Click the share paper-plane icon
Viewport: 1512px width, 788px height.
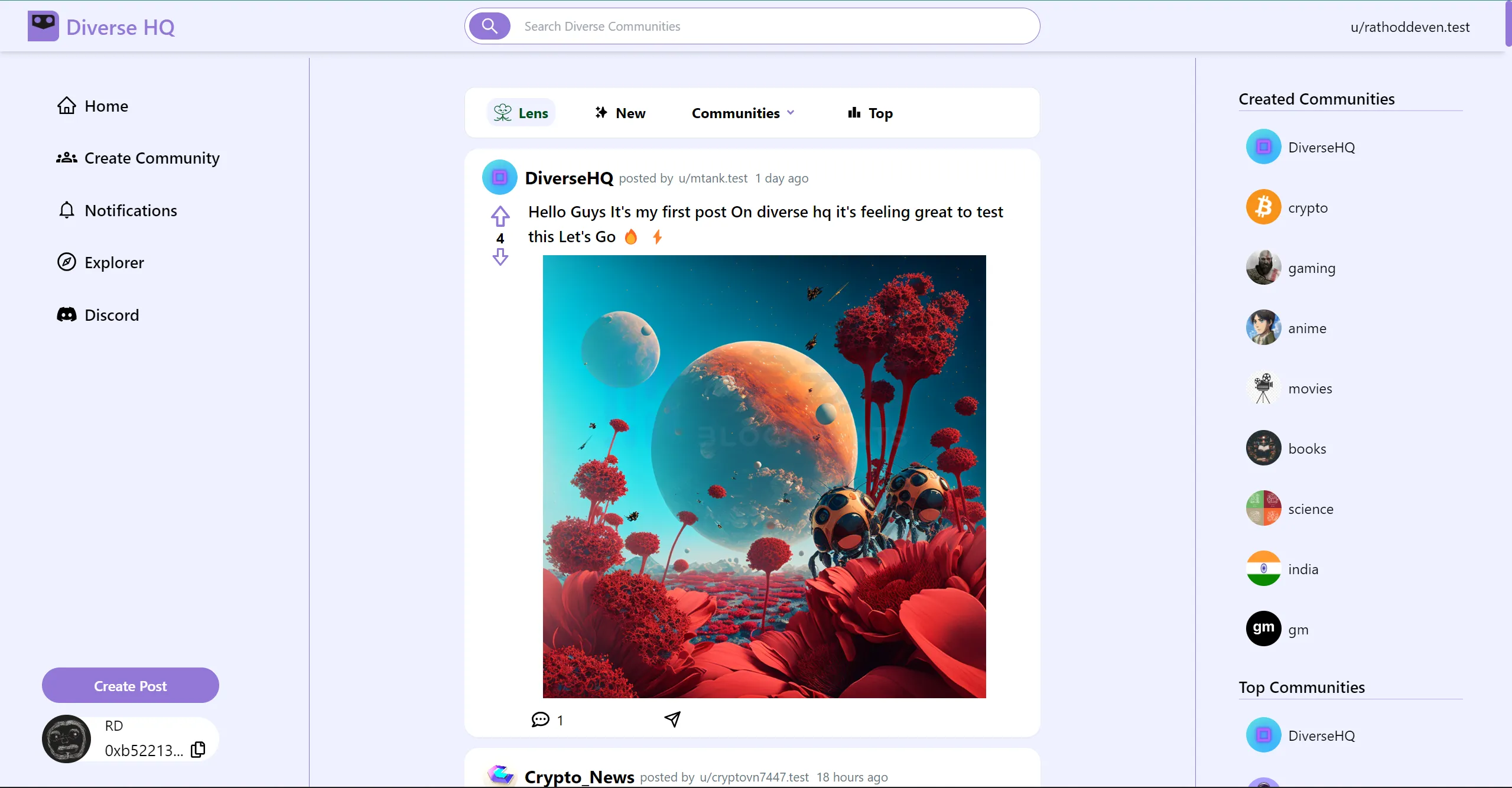pyautogui.click(x=672, y=719)
